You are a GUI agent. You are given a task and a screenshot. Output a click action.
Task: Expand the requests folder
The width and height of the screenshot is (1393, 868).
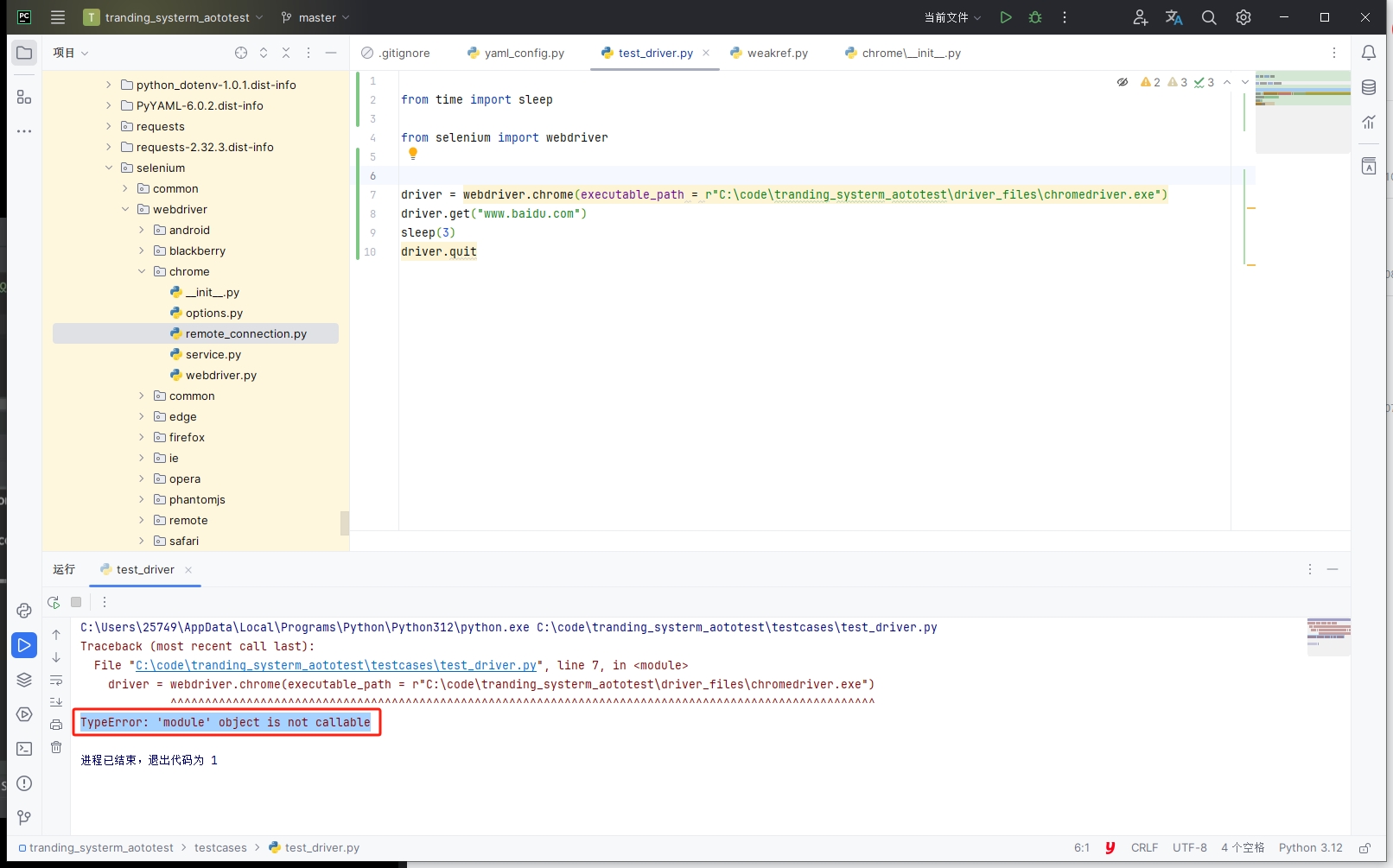(x=109, y=126)
